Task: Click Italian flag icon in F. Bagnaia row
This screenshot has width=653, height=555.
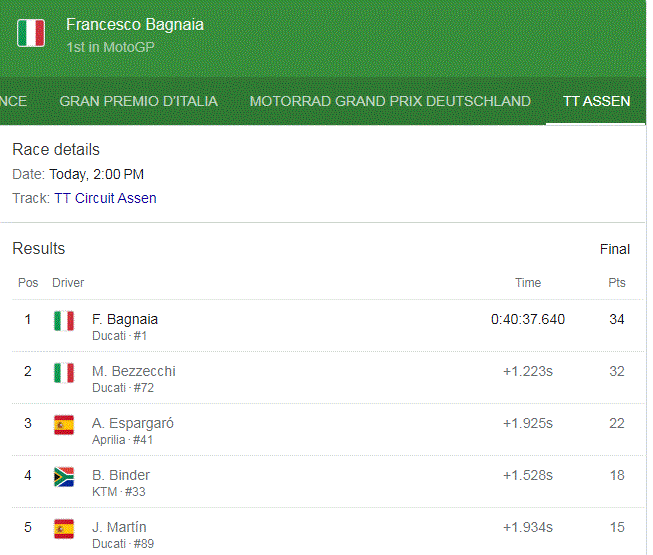Action: [64, 321]
